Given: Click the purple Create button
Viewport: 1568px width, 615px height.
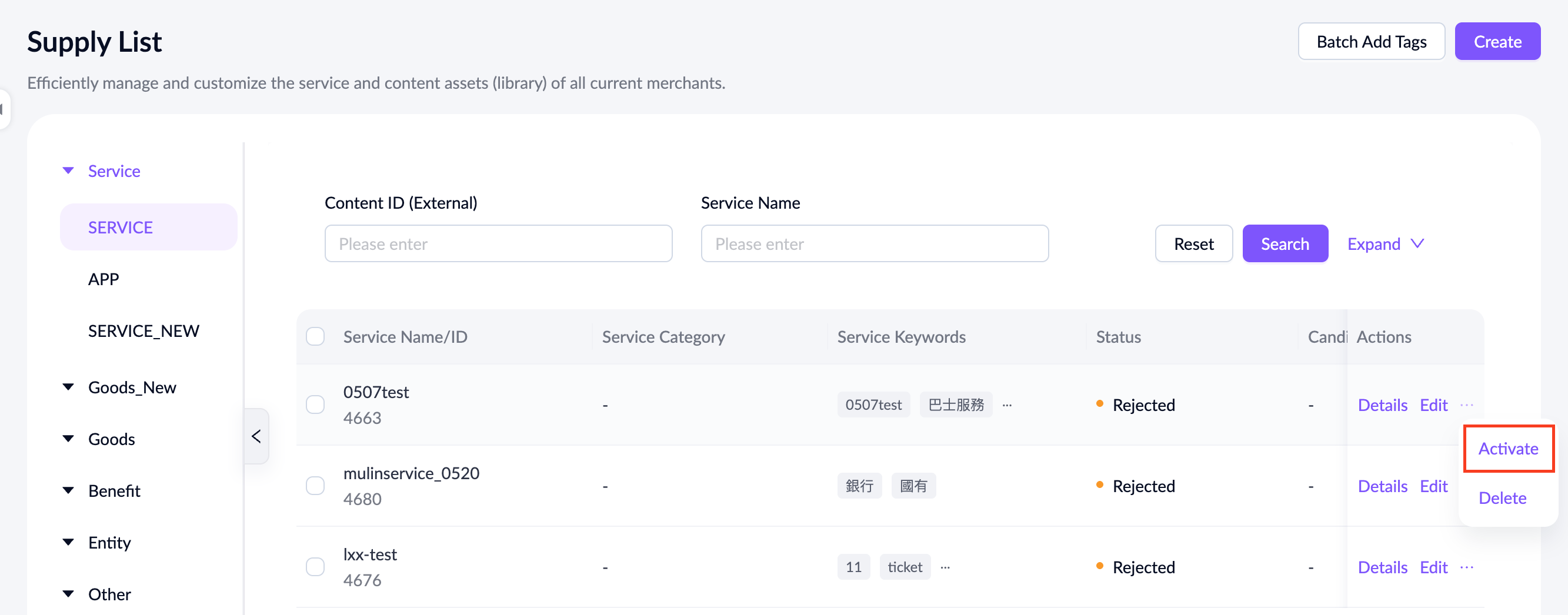Looking at the screenshot, I should pyautogui.click(x=1497, y=41).
